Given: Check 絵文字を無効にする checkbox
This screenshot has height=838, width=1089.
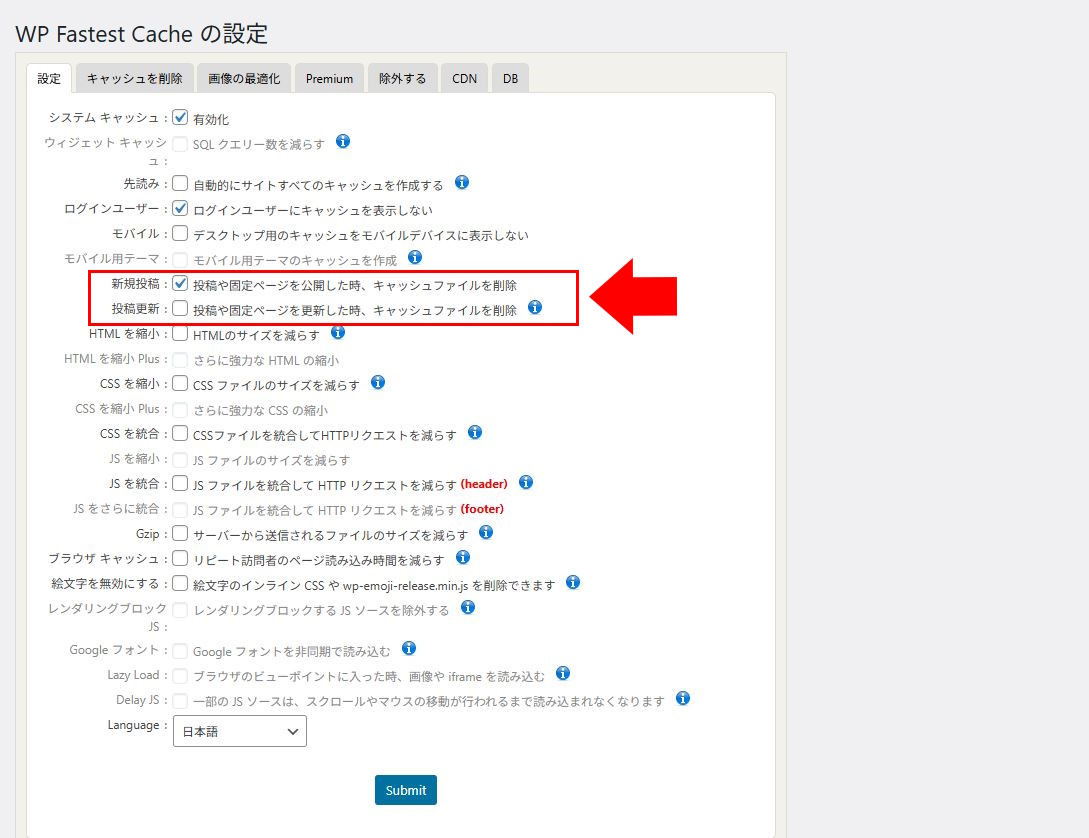Looking at the screenshot, I should point(180,583).
